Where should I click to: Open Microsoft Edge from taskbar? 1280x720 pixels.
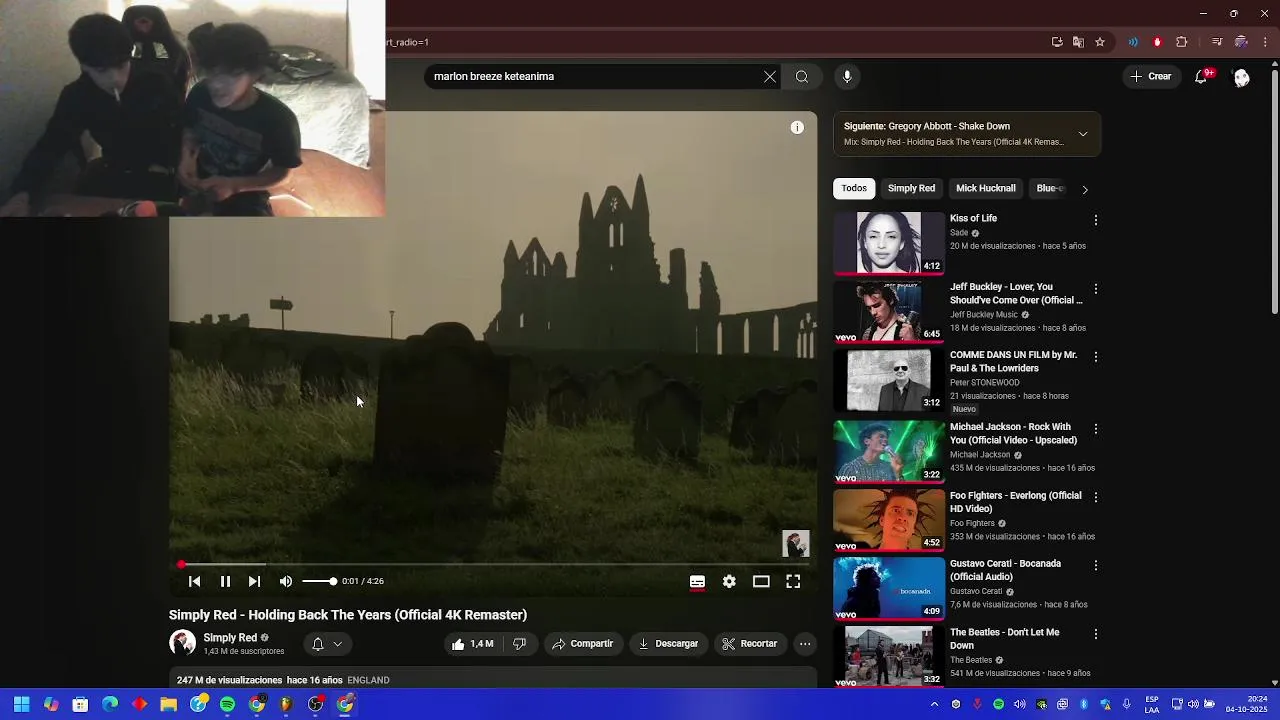110,704
